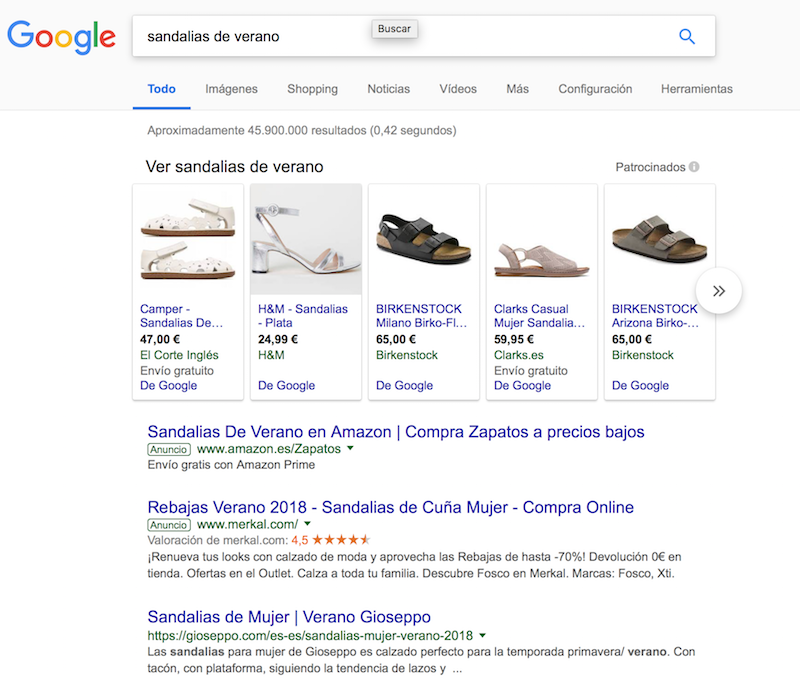800x688 pixels.
Task: Open Rebajas Verano 2018 Sandalias de Cuña result
Action: 391,507
